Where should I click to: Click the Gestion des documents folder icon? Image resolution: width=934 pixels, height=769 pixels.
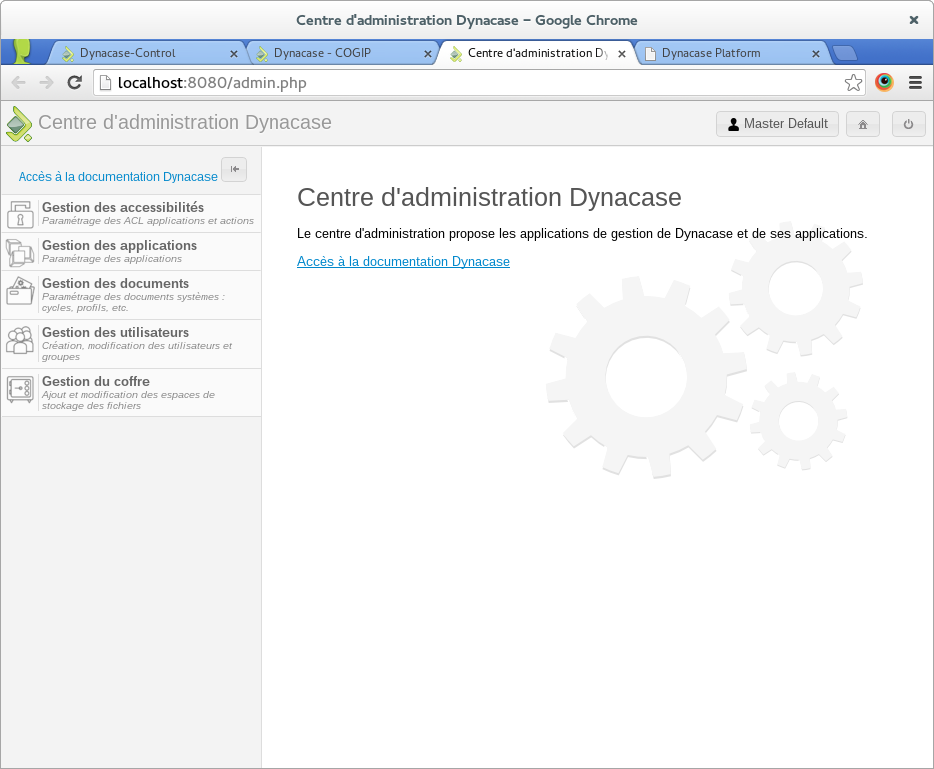point(20,291)
